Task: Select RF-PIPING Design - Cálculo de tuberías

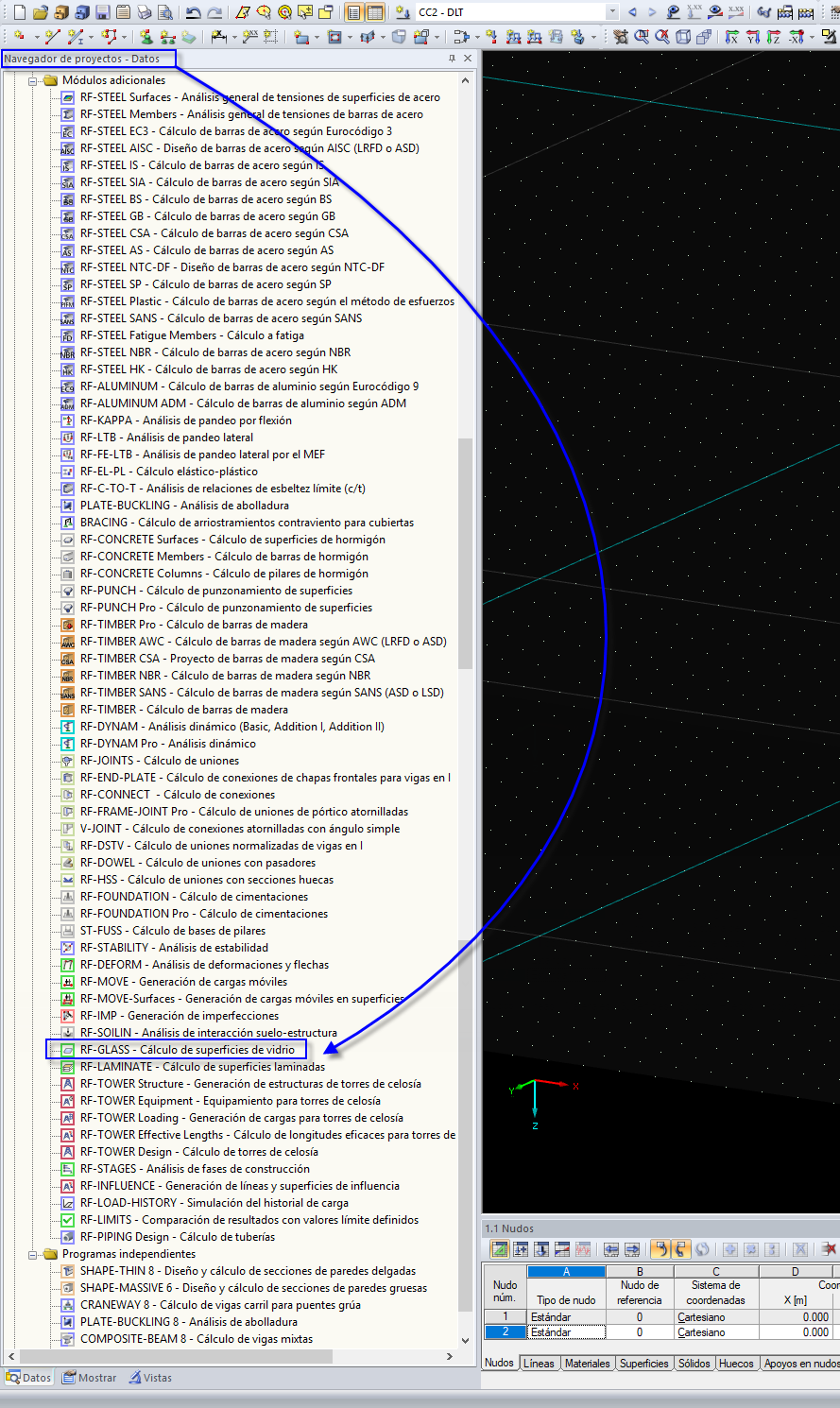Action: (x=178, y=1237)
